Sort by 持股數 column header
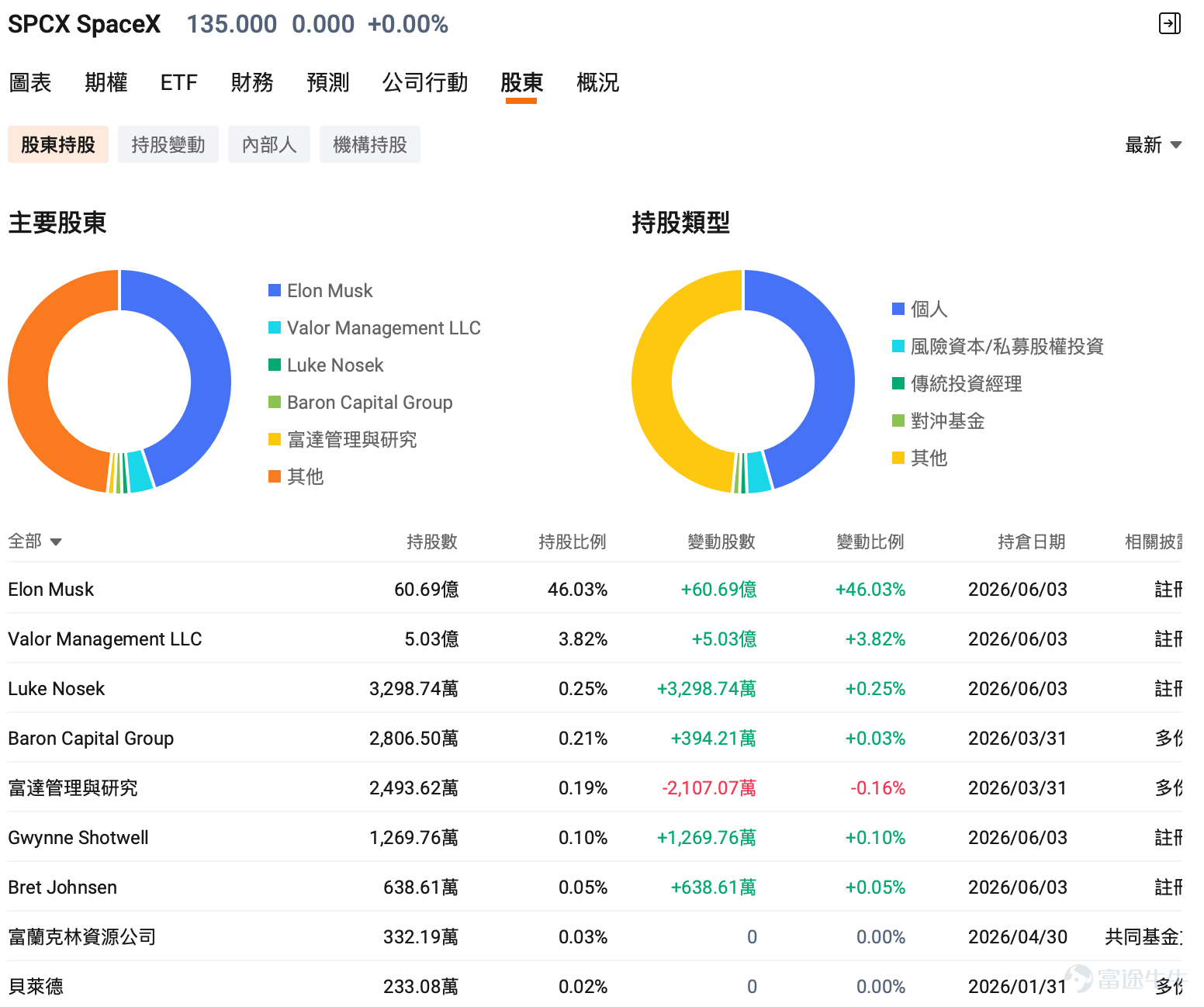The height and width of the screenshot is (1007, 1204). [432, 542]
